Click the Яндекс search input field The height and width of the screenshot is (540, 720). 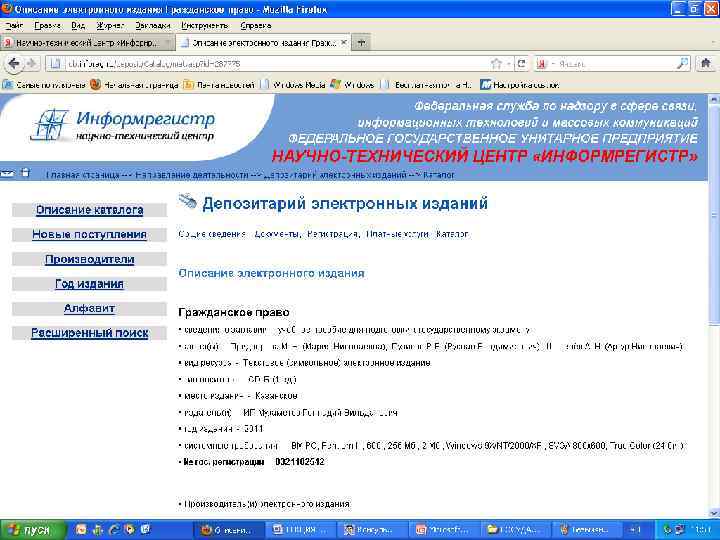[x=613, y=64]
